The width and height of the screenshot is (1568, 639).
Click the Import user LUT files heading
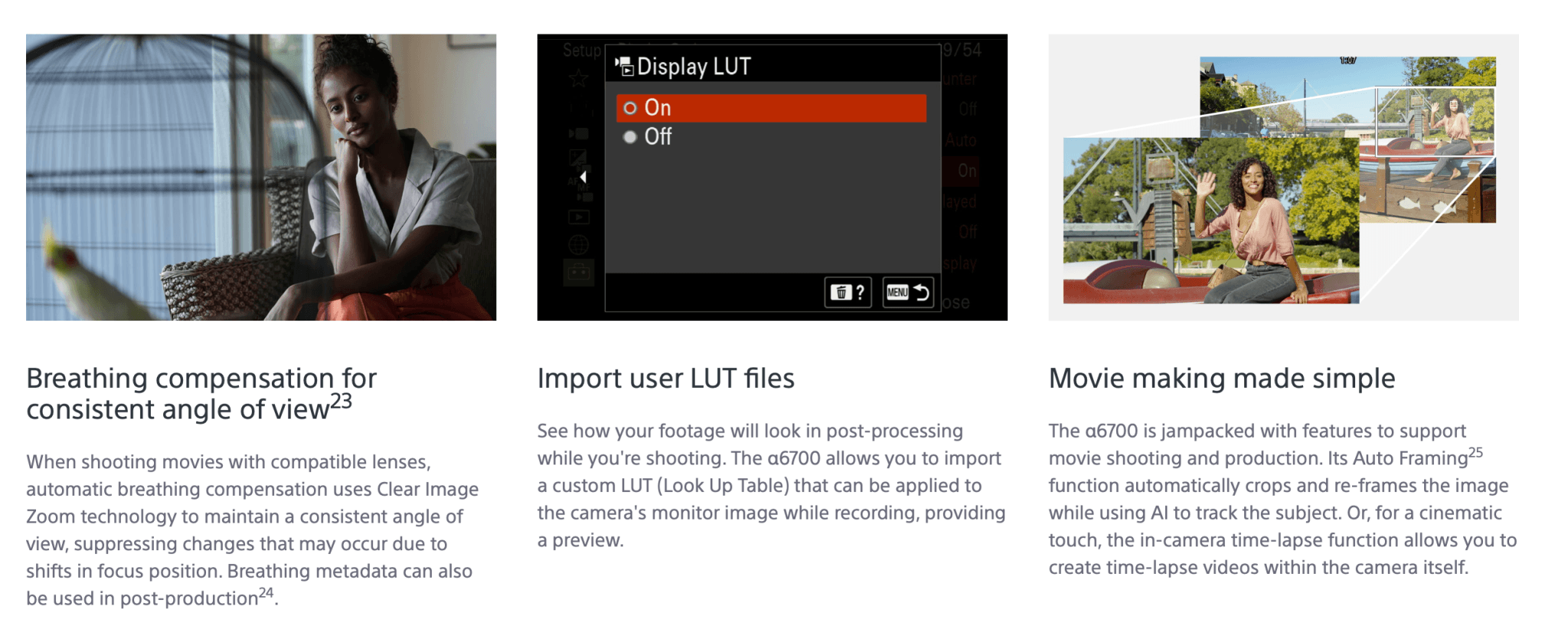665,379
